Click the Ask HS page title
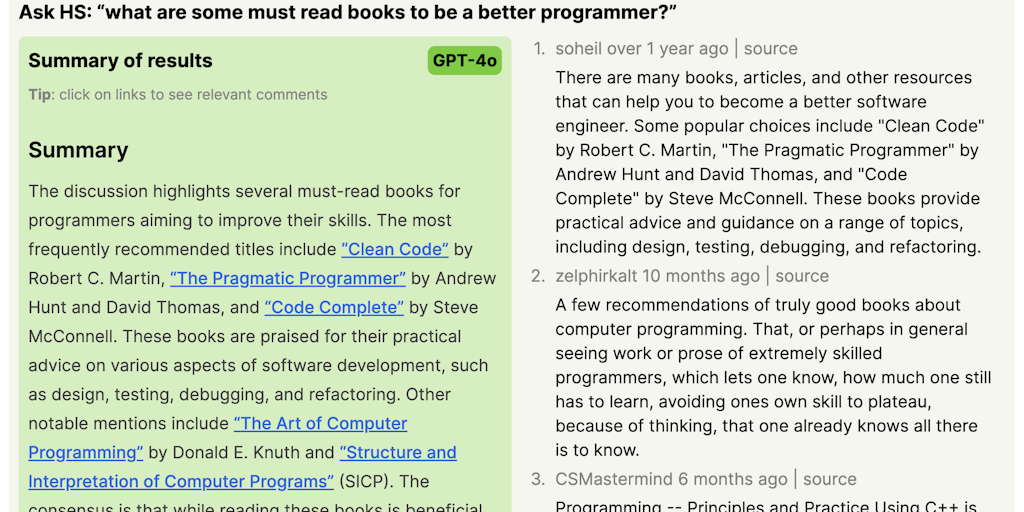The height and width of the screenshot is (512, 1024). click(x=348, y=13)
